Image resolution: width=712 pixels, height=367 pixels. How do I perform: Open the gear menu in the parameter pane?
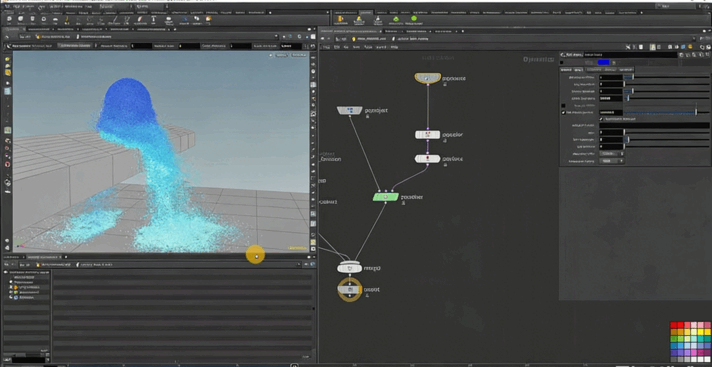point(682,55)
